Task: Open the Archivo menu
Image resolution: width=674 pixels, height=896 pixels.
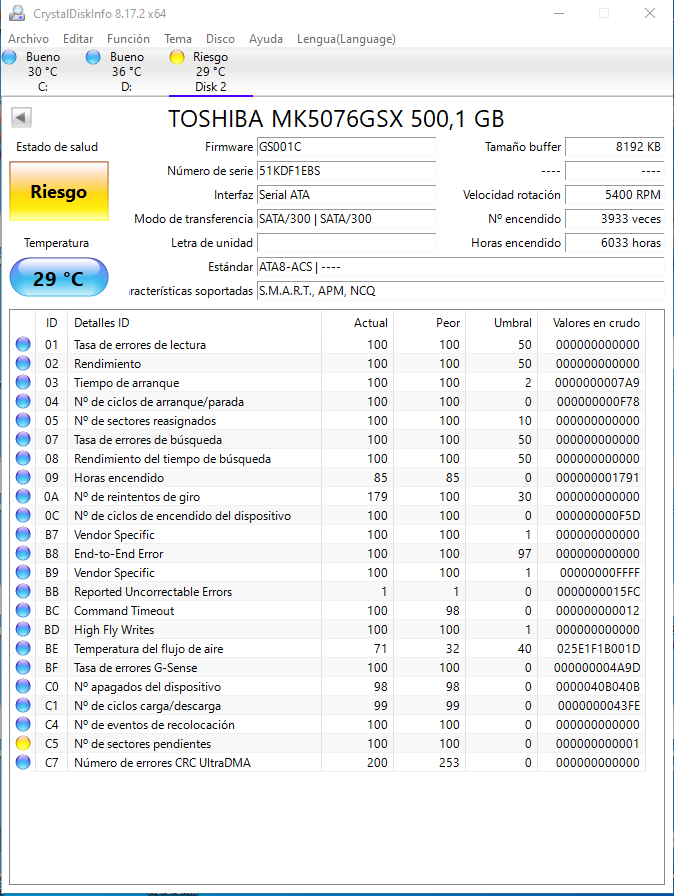Action: coord(29,39)
